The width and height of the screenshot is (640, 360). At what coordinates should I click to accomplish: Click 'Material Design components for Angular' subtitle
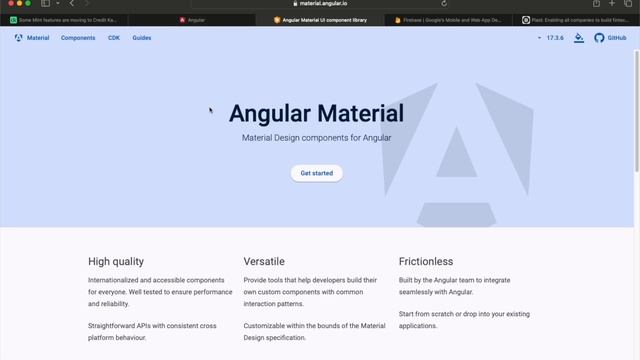click(x=316, y=138)
